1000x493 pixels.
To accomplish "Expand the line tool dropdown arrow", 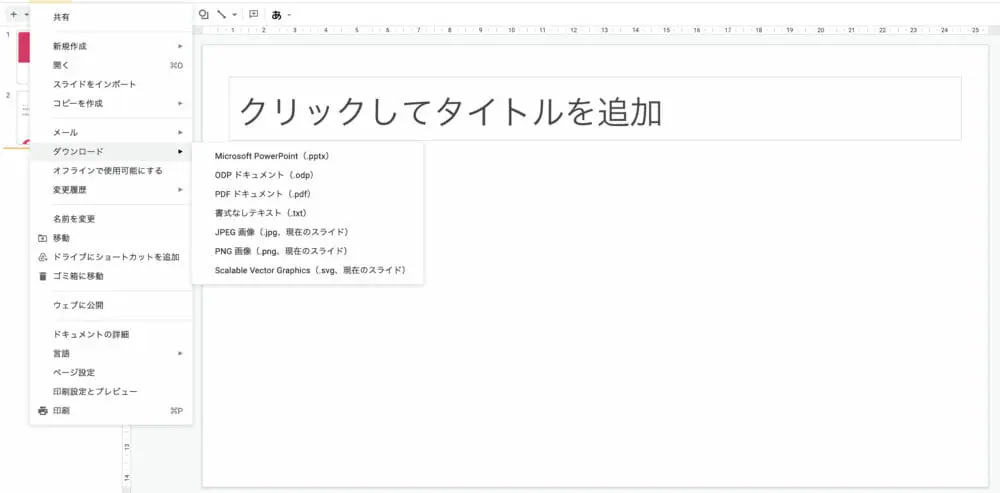I will pyautogui.click(x=234, y=15).
